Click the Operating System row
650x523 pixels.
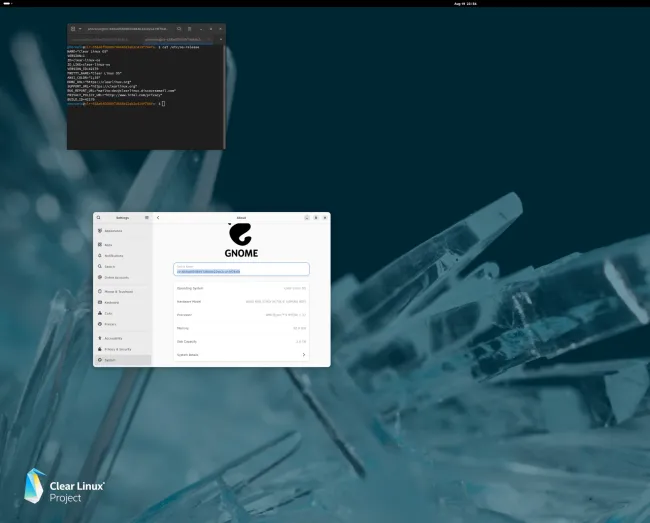point(241,288)
